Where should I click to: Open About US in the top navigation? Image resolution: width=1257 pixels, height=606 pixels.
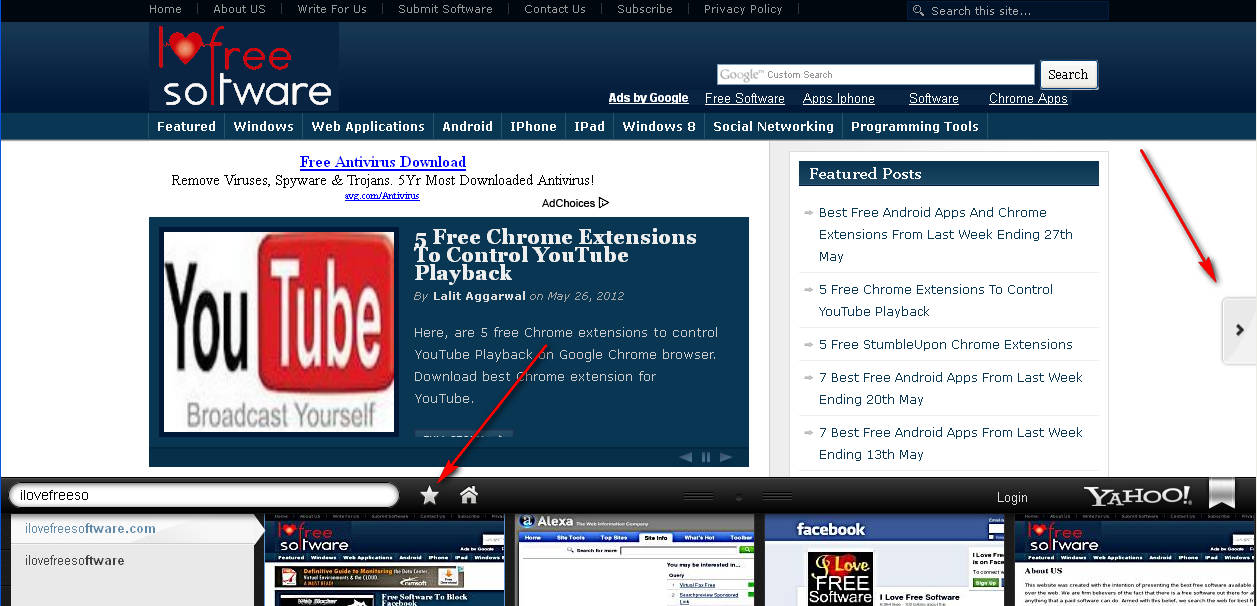click(239, 9)
